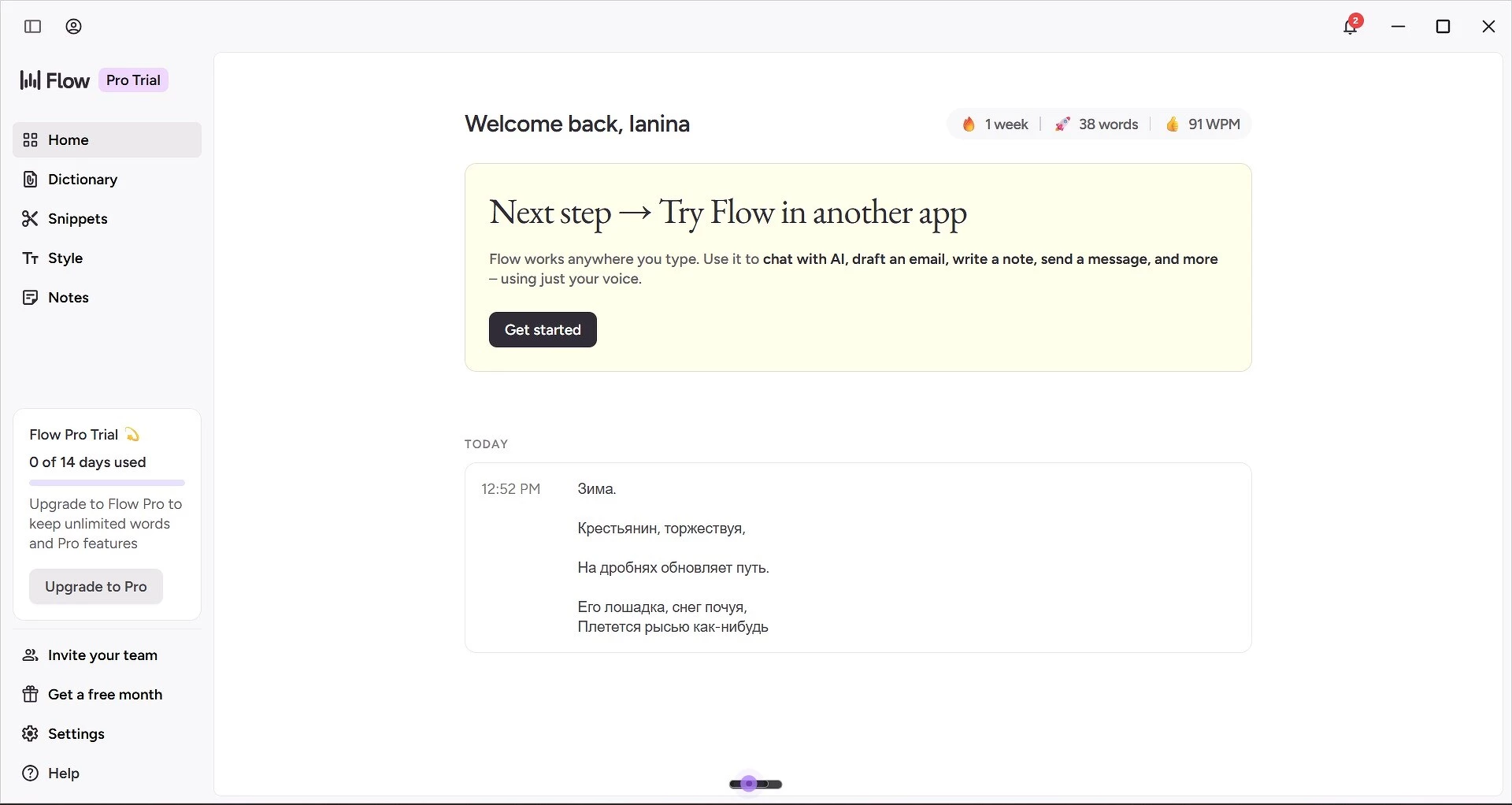Open the account profile icon
This screenshot has height=805, width=1512.
tap(73, 27)
